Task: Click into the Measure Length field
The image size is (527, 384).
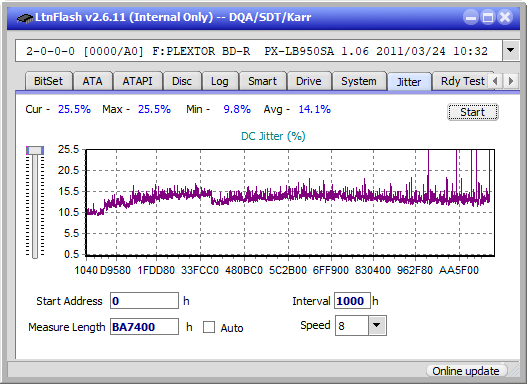Action: click(144, 327)
